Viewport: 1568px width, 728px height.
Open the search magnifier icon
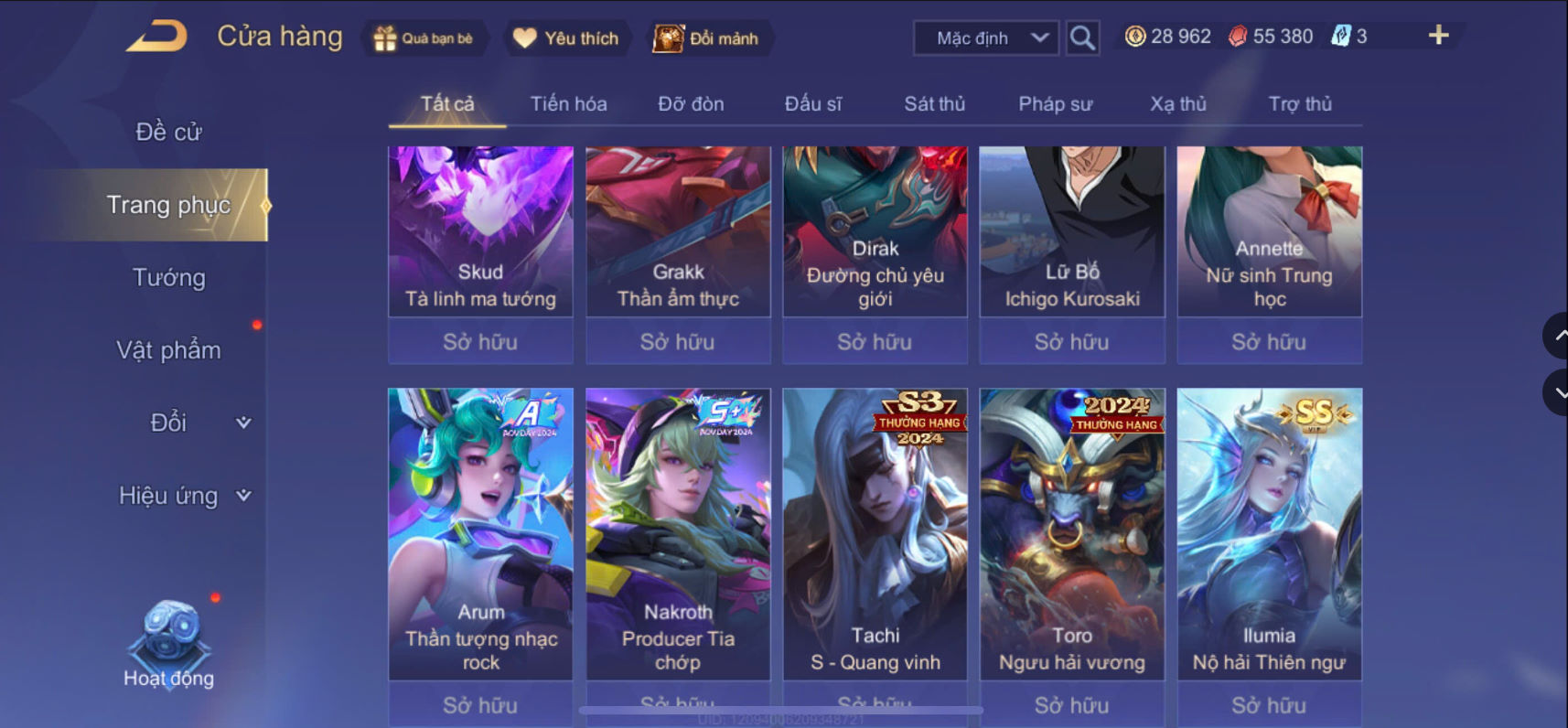1082,38
